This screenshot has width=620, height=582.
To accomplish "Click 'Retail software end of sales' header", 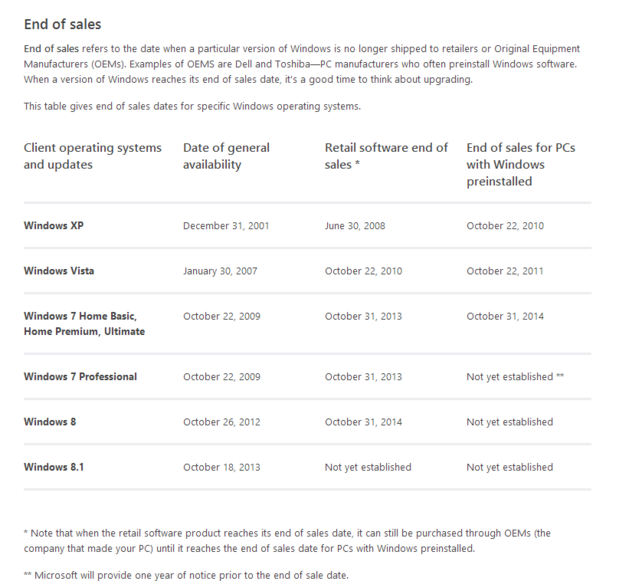I will coord(386,156).
